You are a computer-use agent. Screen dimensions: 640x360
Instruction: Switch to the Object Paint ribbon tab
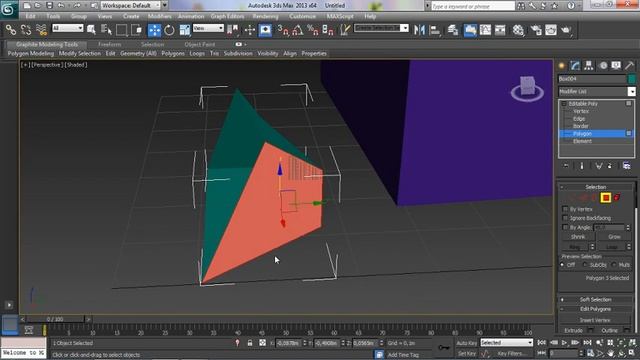tap(200, 44)
